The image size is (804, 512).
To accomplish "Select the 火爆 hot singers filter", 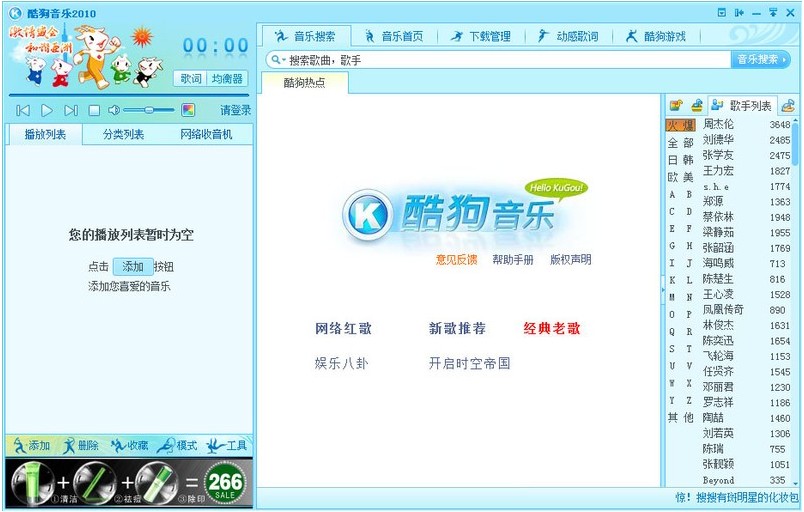I will click(x=680, y=125).
